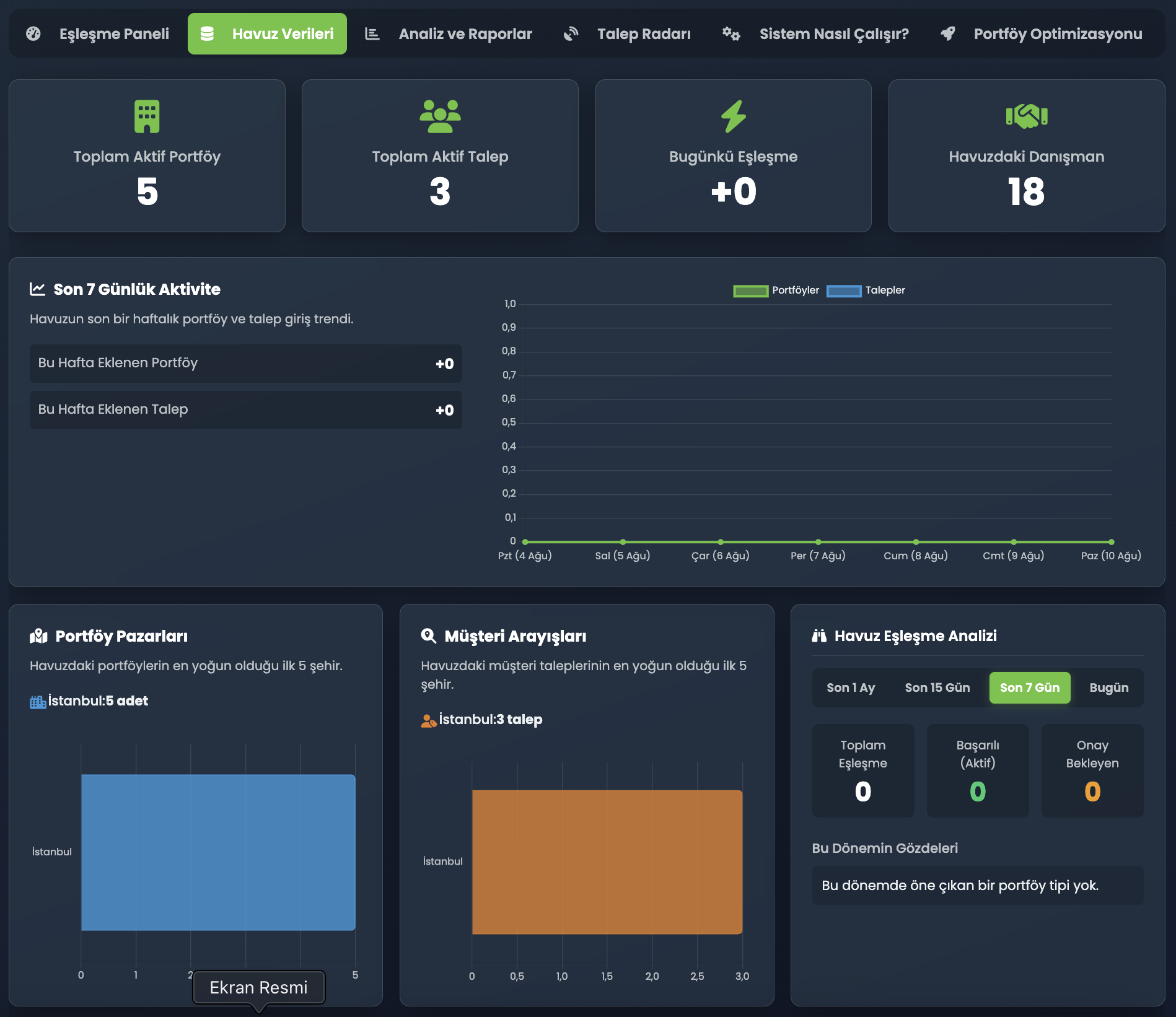Click the building icon above Toplam Aktif Portföy
Screen dimensions: 1176x1017
147,116
